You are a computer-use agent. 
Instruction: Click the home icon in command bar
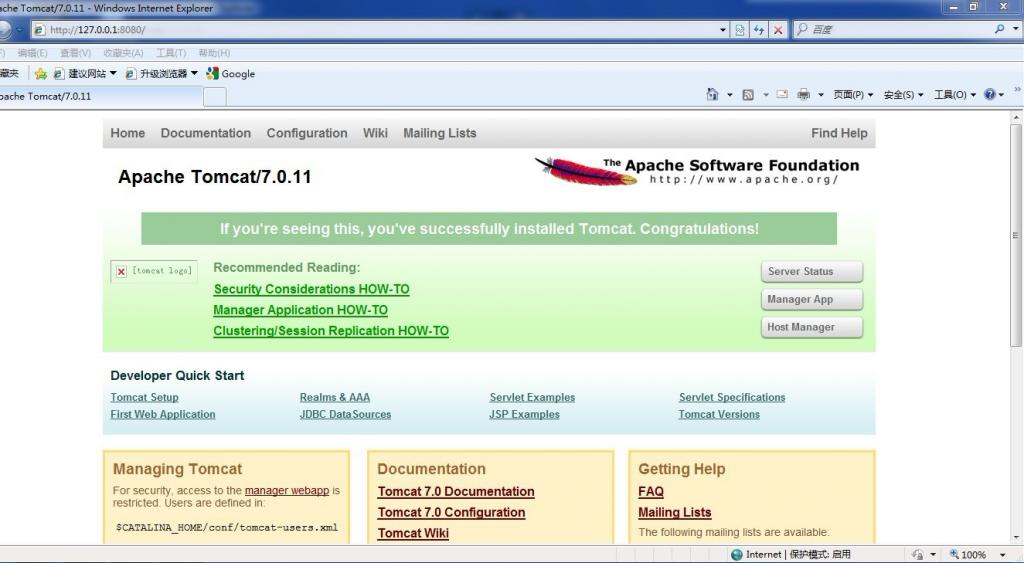pyautogui.click(x=712, y=95)
